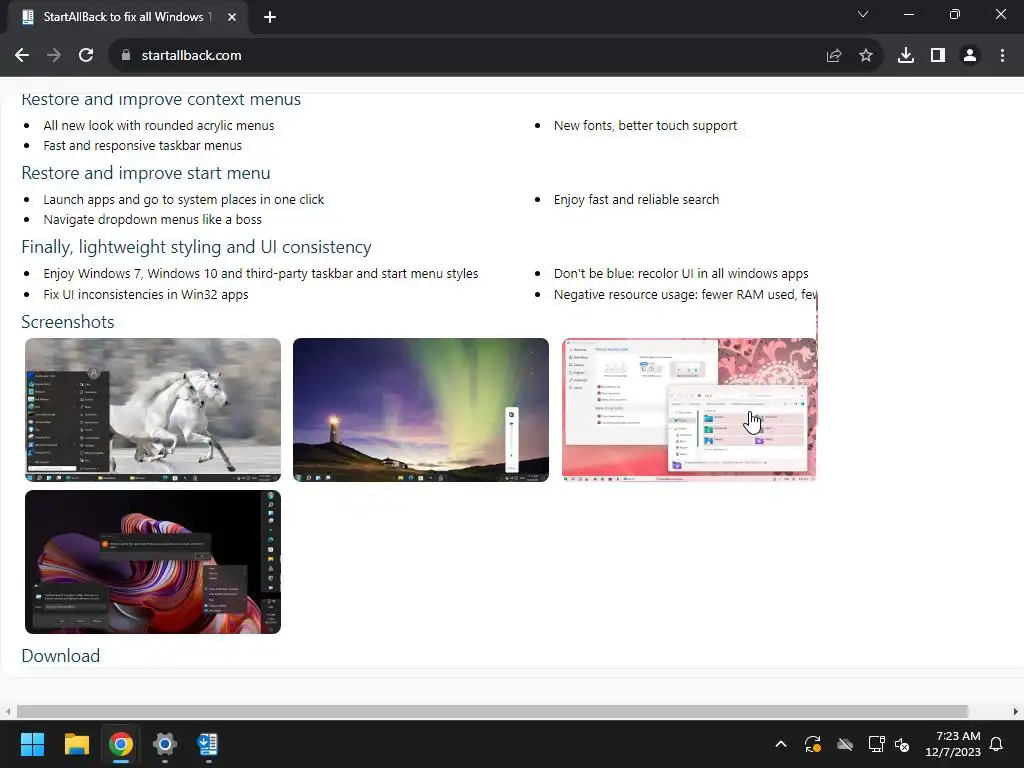Screen dimensions: 1024x768
Task: Open Chrome three-dot menu
Action: point(1002,56)
